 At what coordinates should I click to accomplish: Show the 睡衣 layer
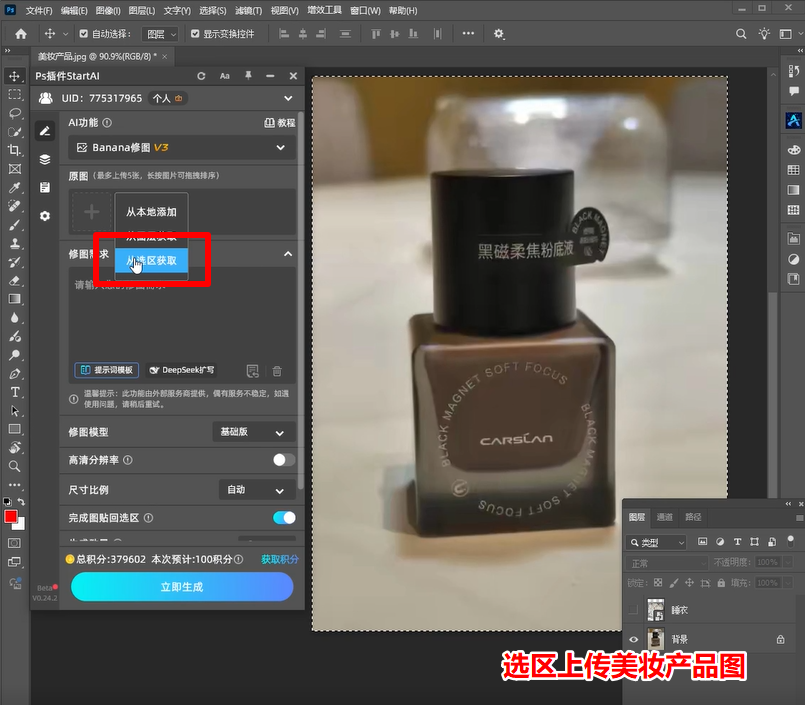634,610
